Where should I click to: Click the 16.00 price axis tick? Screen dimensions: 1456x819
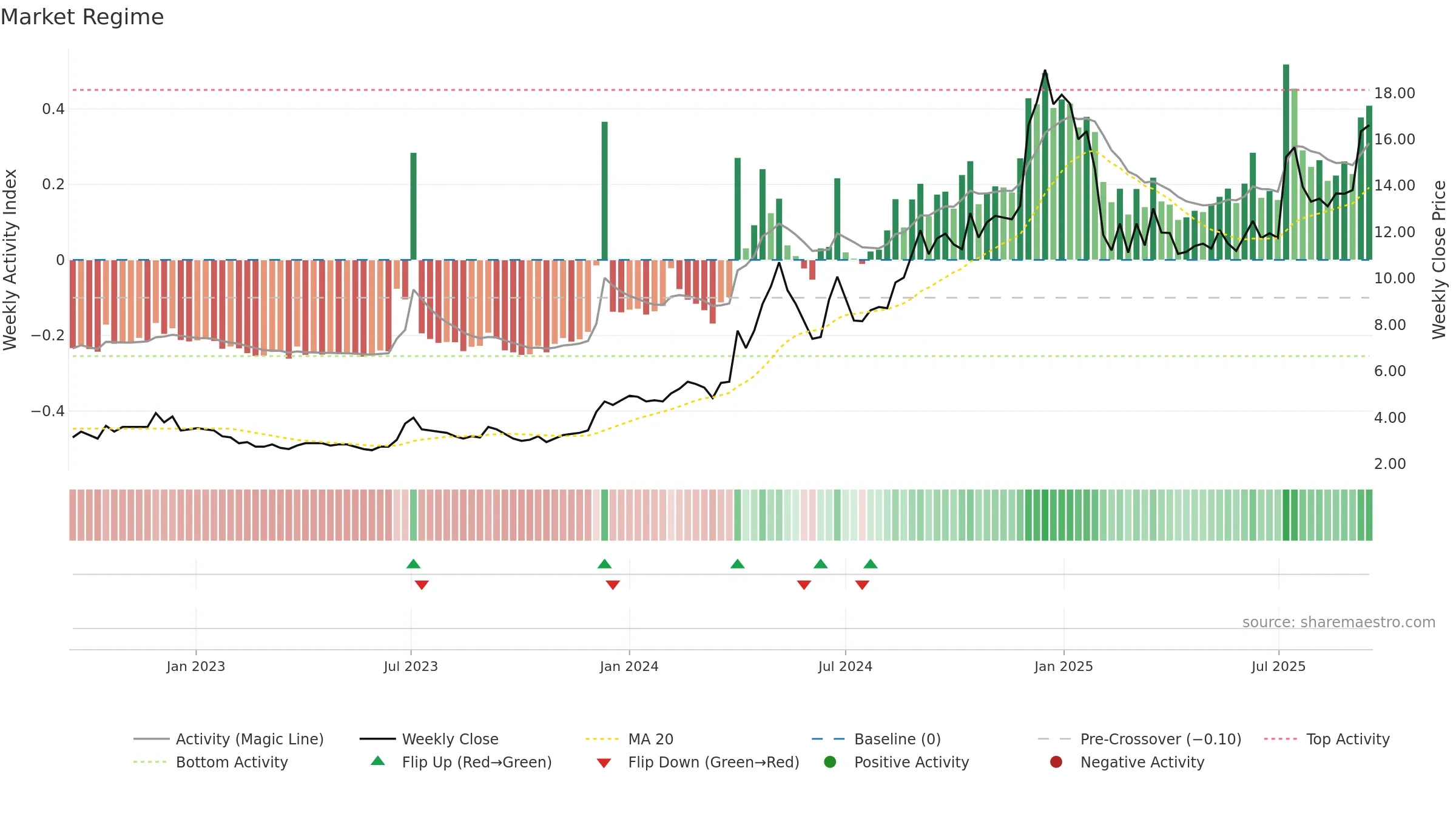[1395, 140]
